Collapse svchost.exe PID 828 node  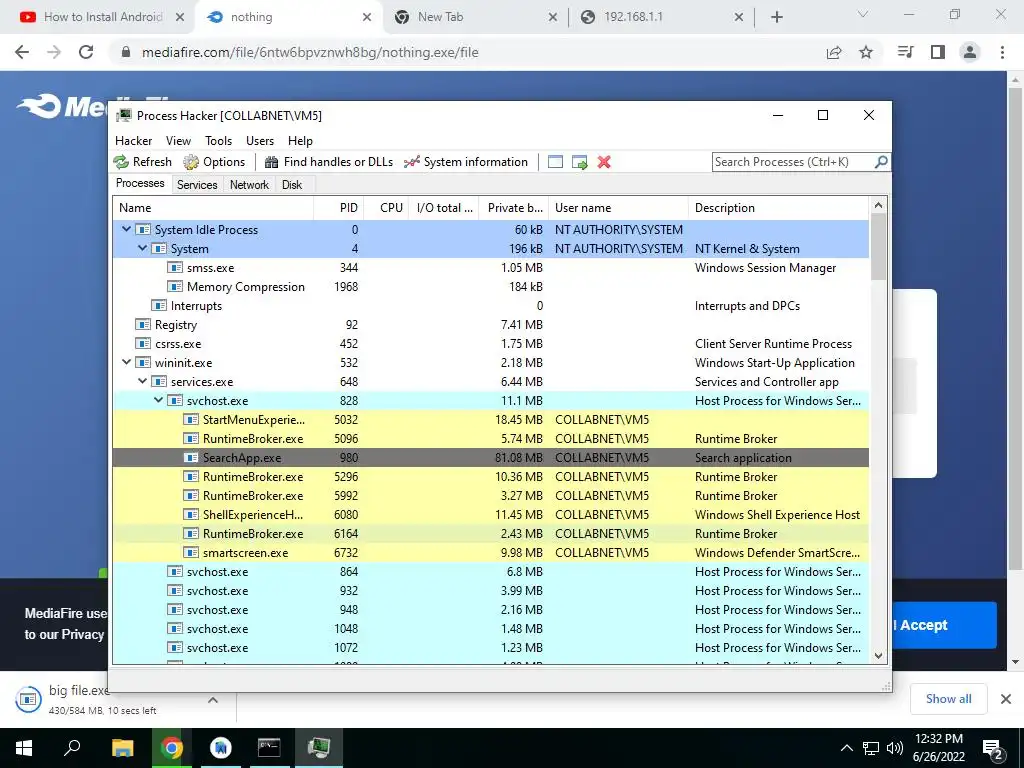click(x=158, y=400)
